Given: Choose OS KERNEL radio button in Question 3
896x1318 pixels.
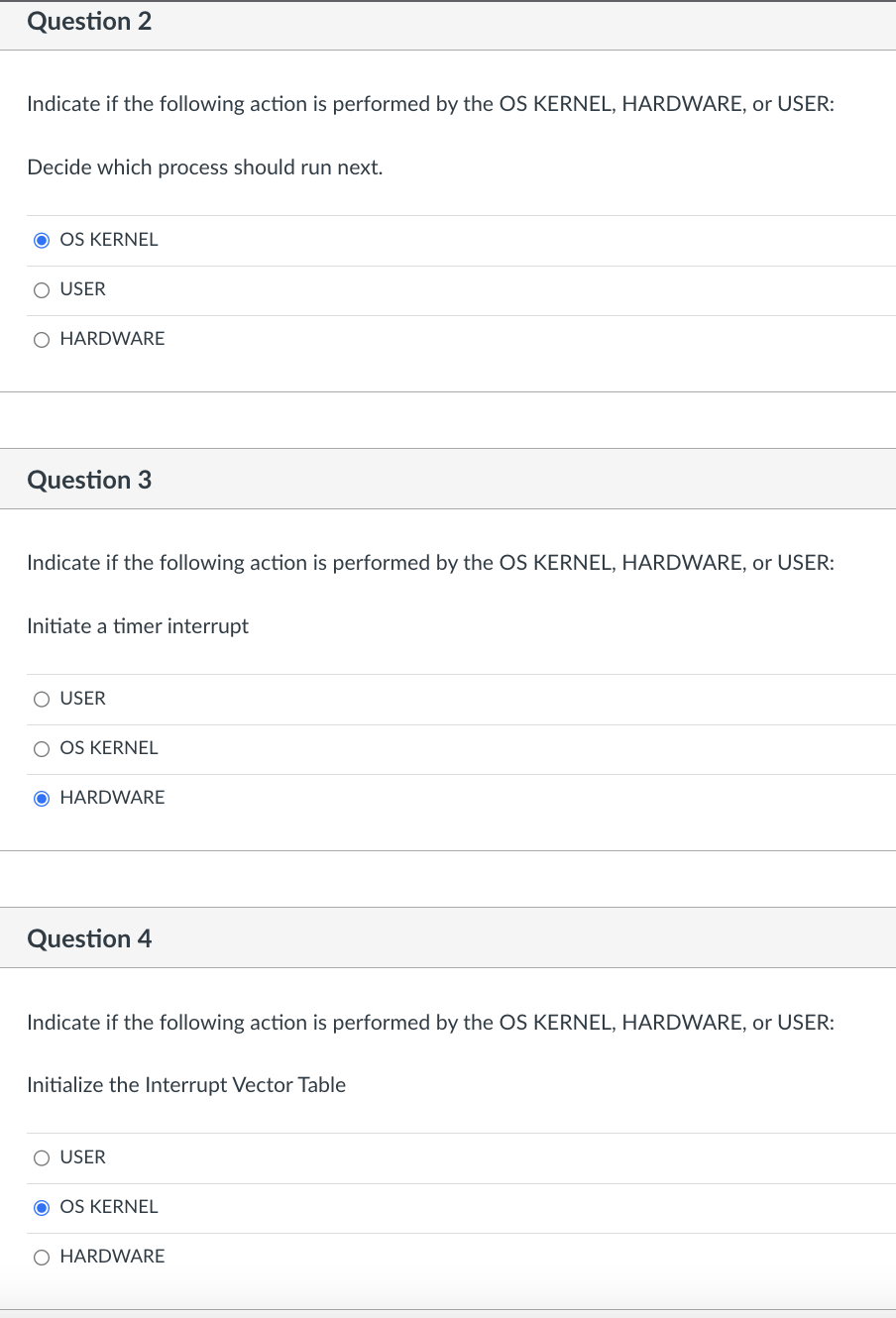Looking at the screenshot, I should (42, 748).
